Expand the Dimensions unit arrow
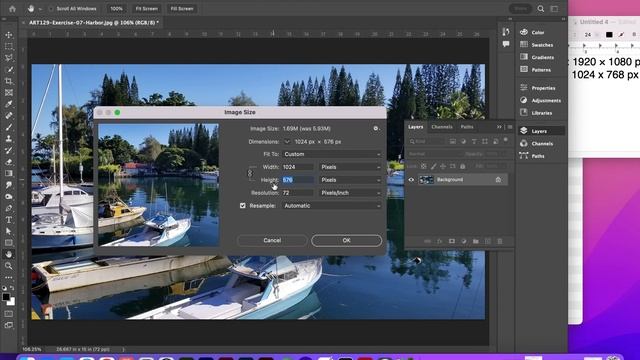This screenshot has width=640, height=360. (287, 142)
